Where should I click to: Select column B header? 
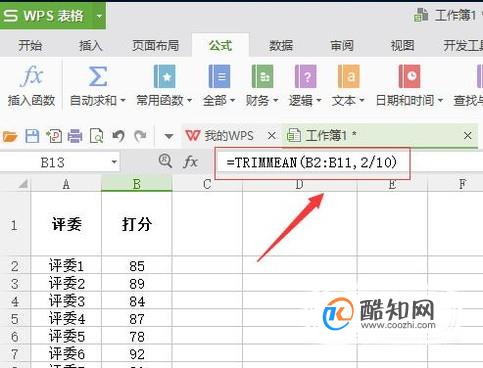(x=137, y=184)
